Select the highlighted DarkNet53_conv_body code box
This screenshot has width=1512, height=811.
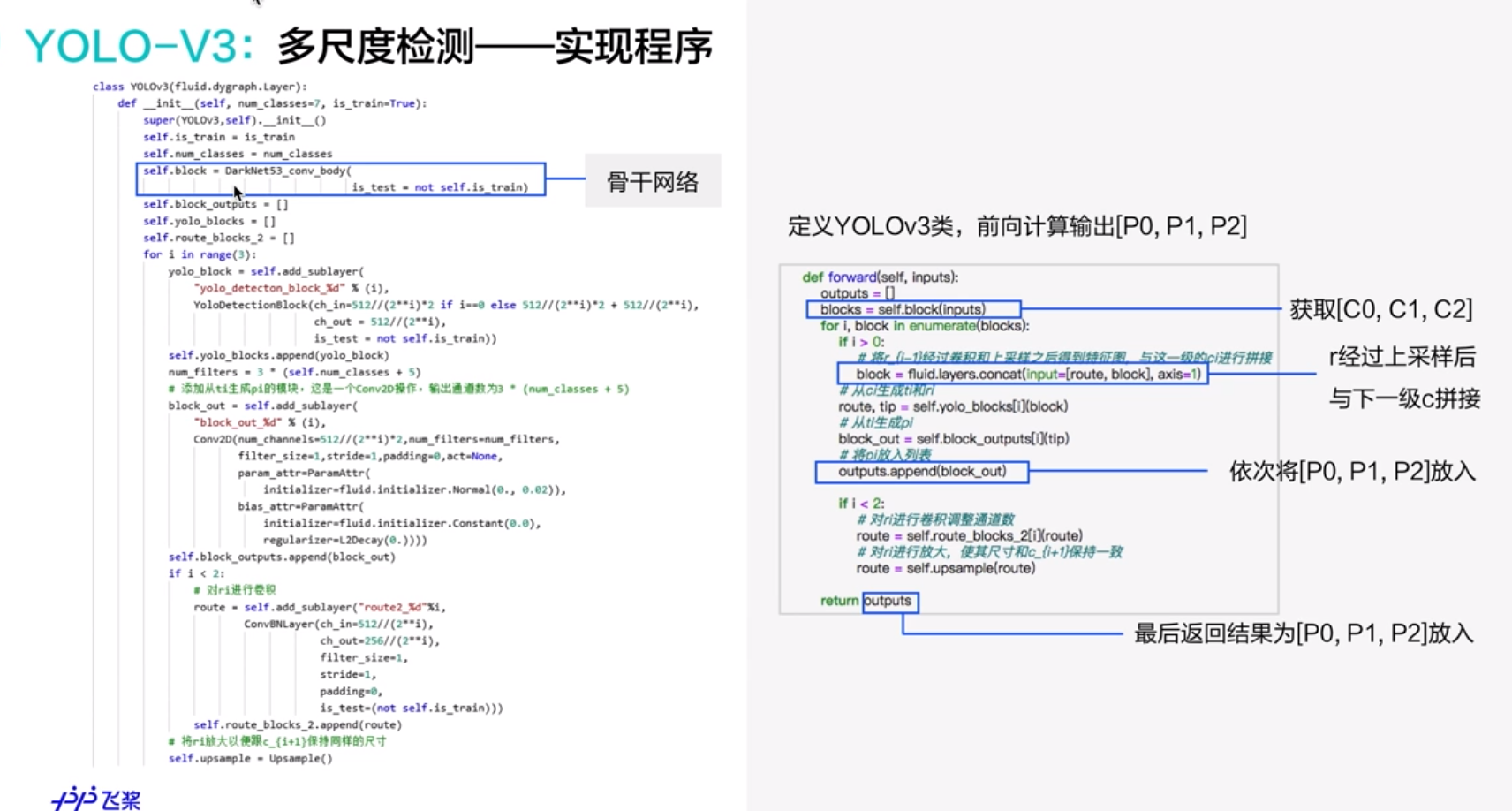pyautogui.click(x=341, y=178)
